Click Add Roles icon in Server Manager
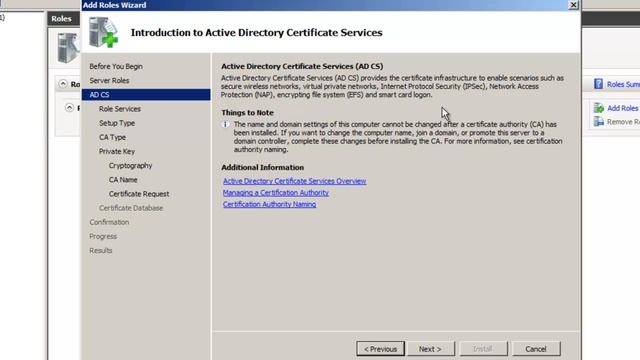 (598, 108)
